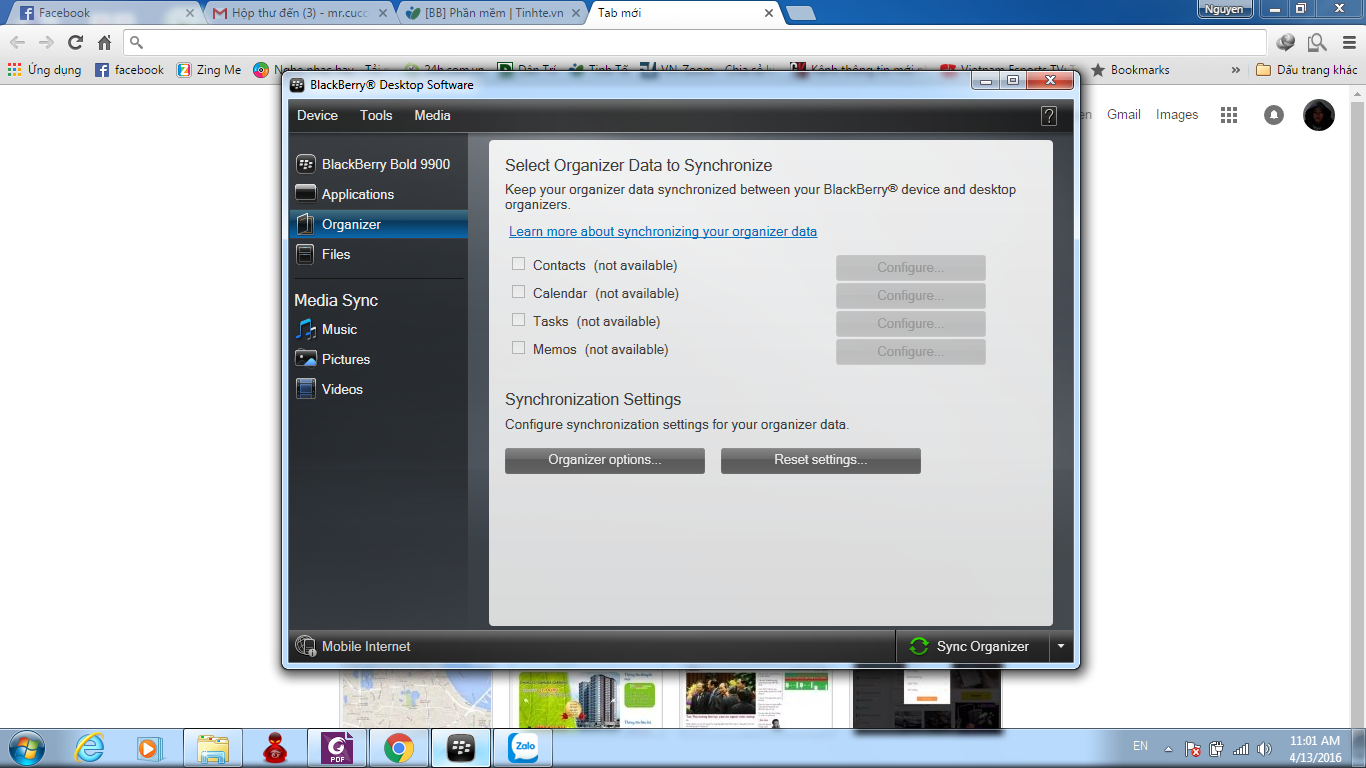Switch to Gmail Hộp thư đến tab

tap(300, 13)
